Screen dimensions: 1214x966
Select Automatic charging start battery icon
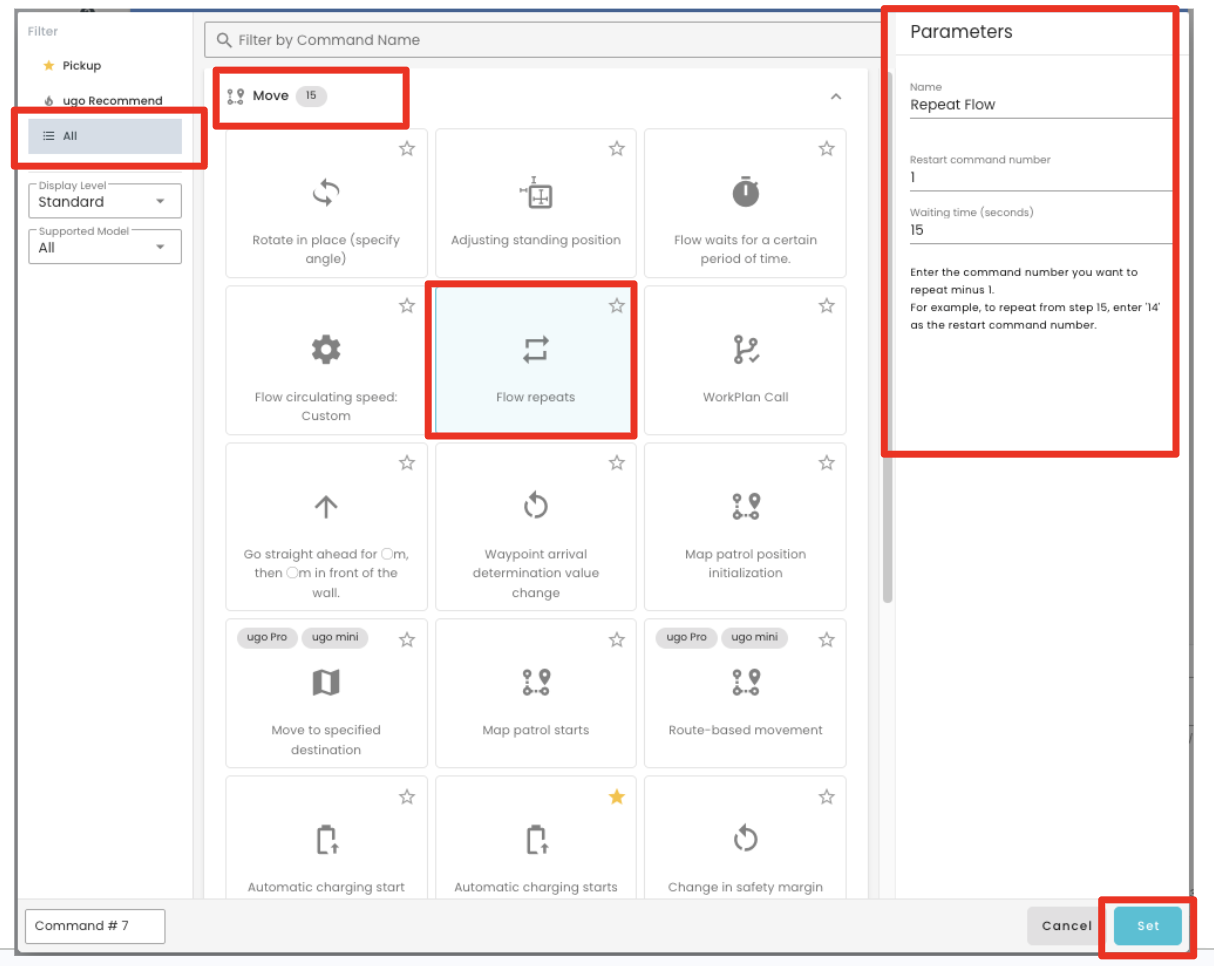(326, 839)
